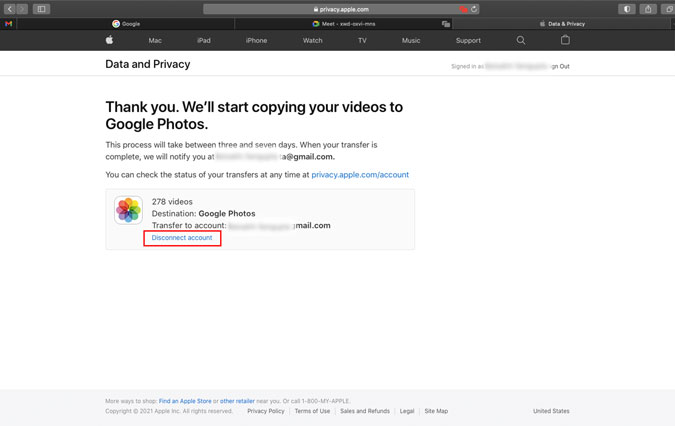675x426 pixels.
Task: Click the Data and Privacy page heading
Action: tap(148, 64)
